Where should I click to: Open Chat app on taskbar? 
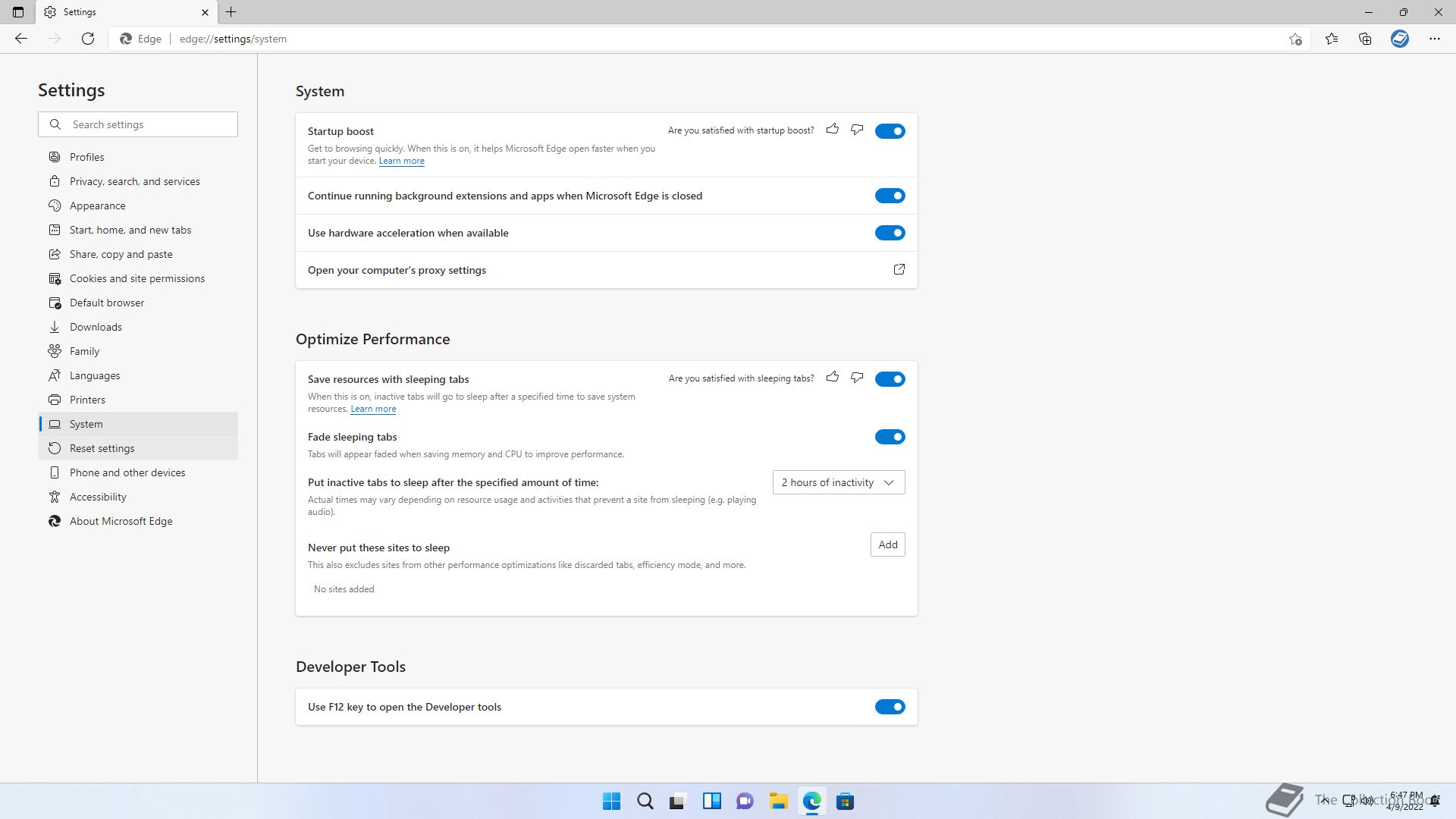pos(745,802)
